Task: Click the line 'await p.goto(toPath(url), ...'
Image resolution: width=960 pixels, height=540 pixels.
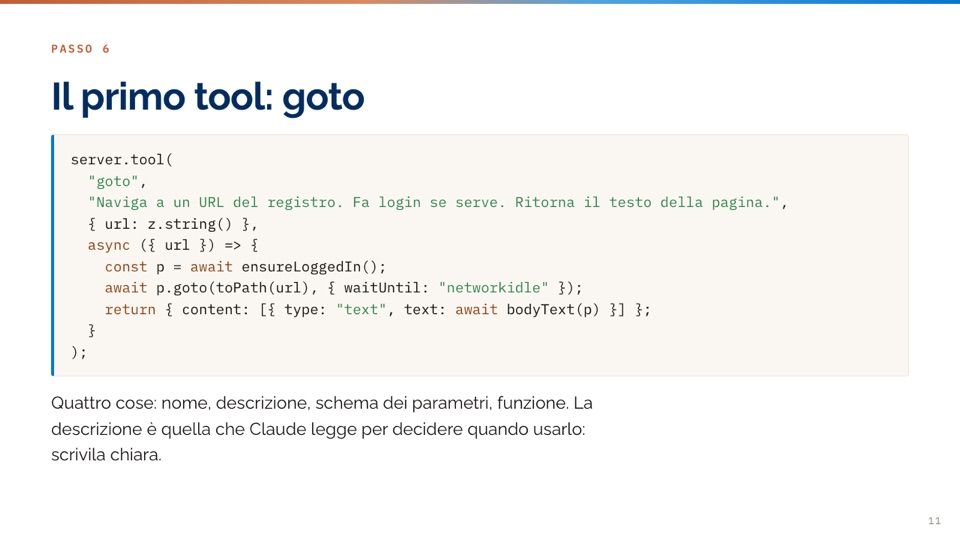Action: pyautogui.click(x=343, y=288)
